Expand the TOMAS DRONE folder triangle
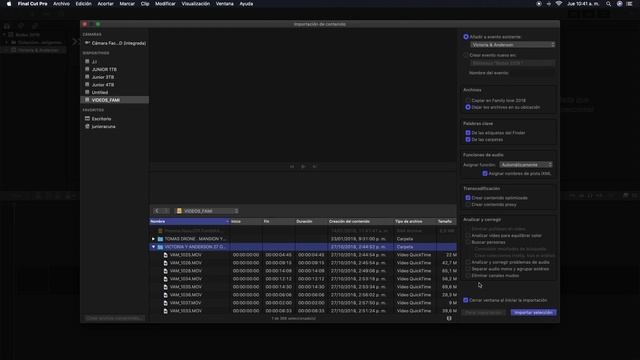The width and height of the screenshot is (640, 360). tap(153, 239)
